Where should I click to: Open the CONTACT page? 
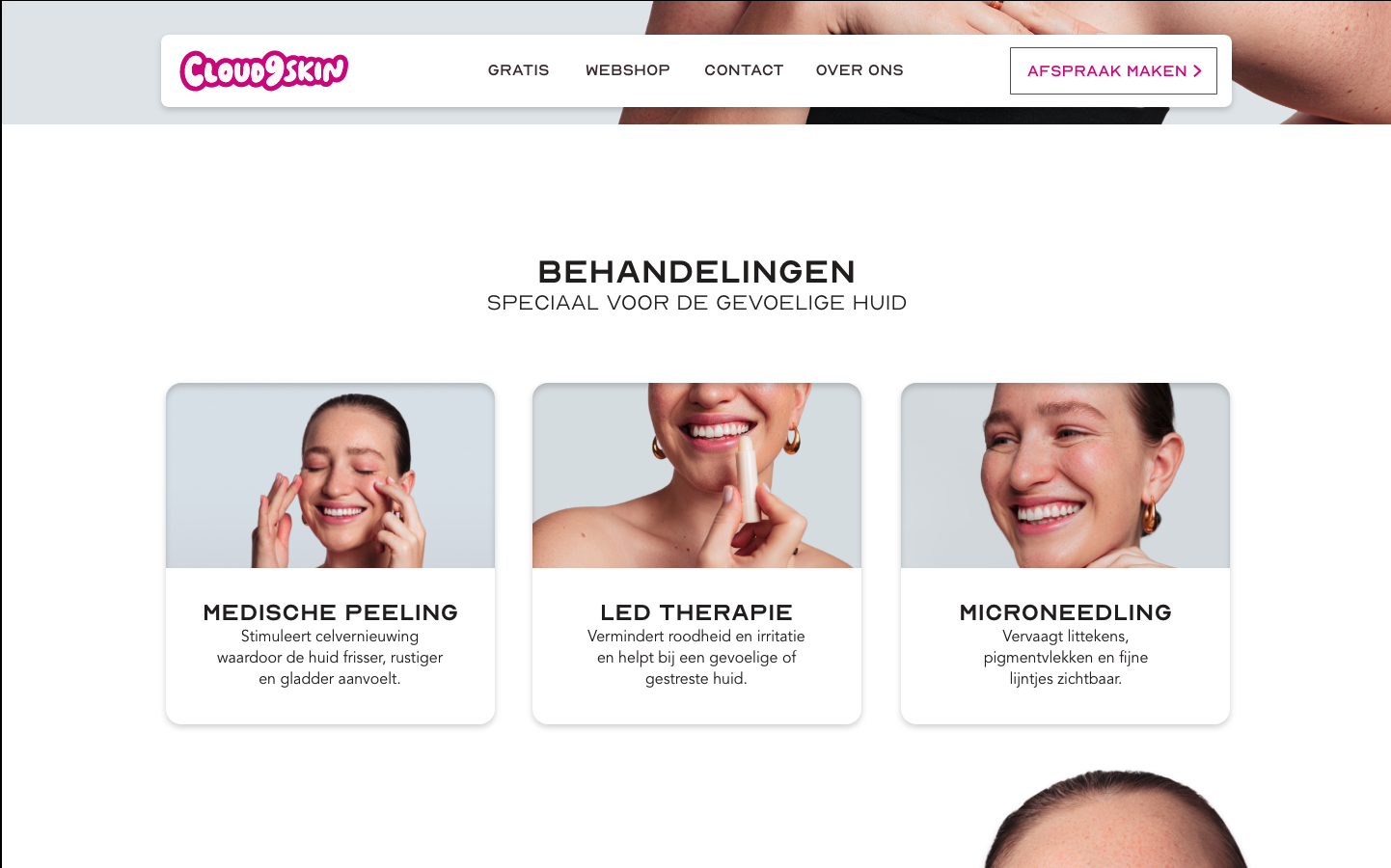744,70
